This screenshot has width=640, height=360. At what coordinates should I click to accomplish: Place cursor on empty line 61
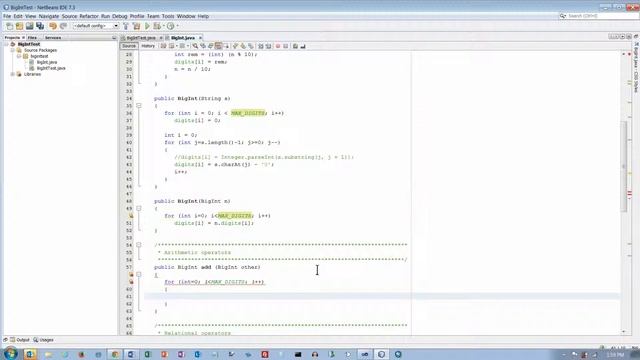(x=382, y=296)
